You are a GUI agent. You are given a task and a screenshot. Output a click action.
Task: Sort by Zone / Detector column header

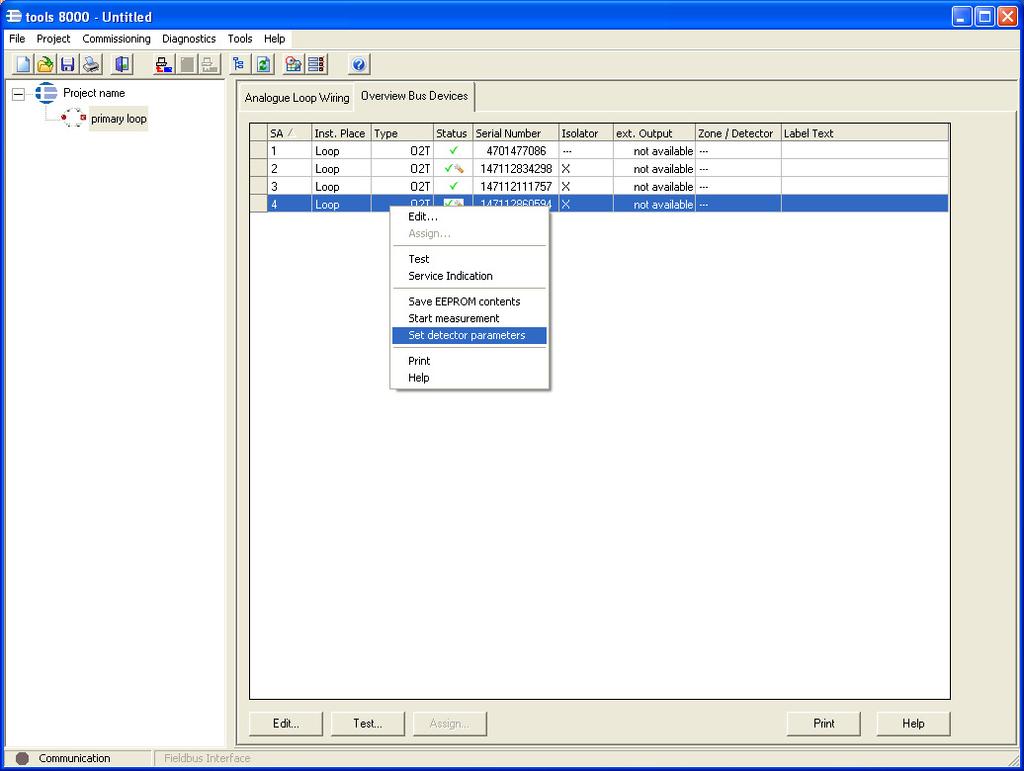point(738,133)
